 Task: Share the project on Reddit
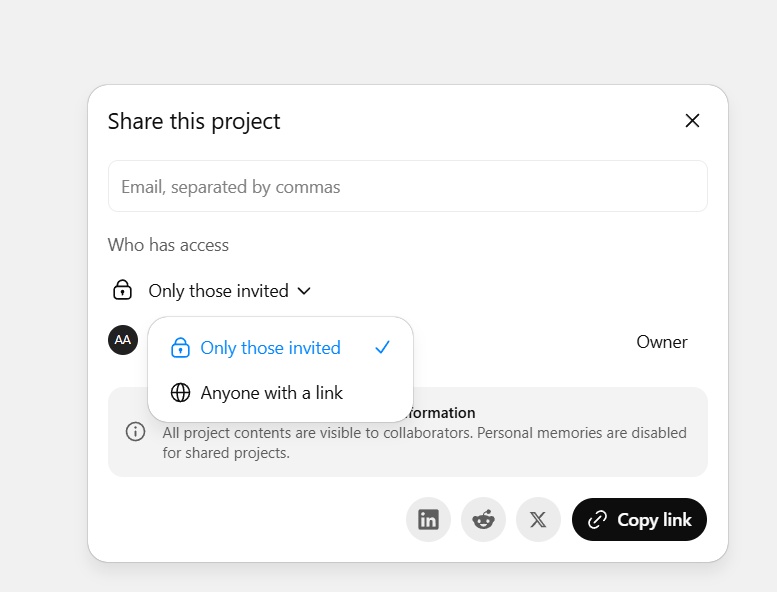(483, 520)
